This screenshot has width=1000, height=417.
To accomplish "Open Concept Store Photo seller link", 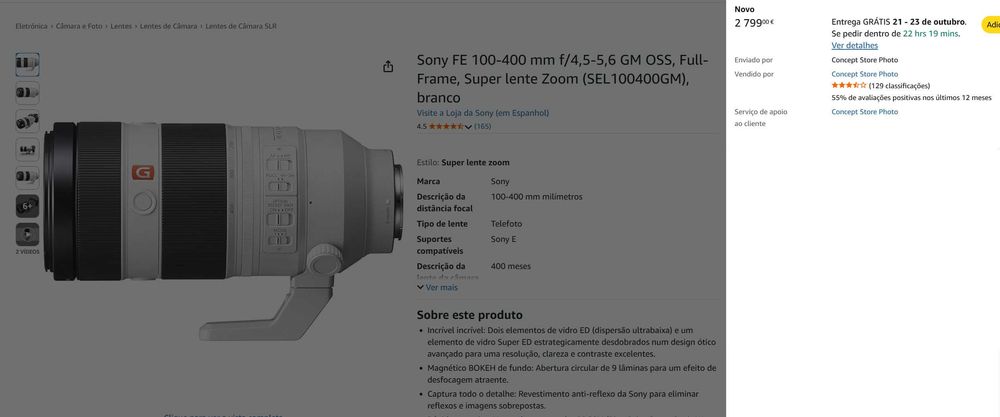I will (865, 74).
